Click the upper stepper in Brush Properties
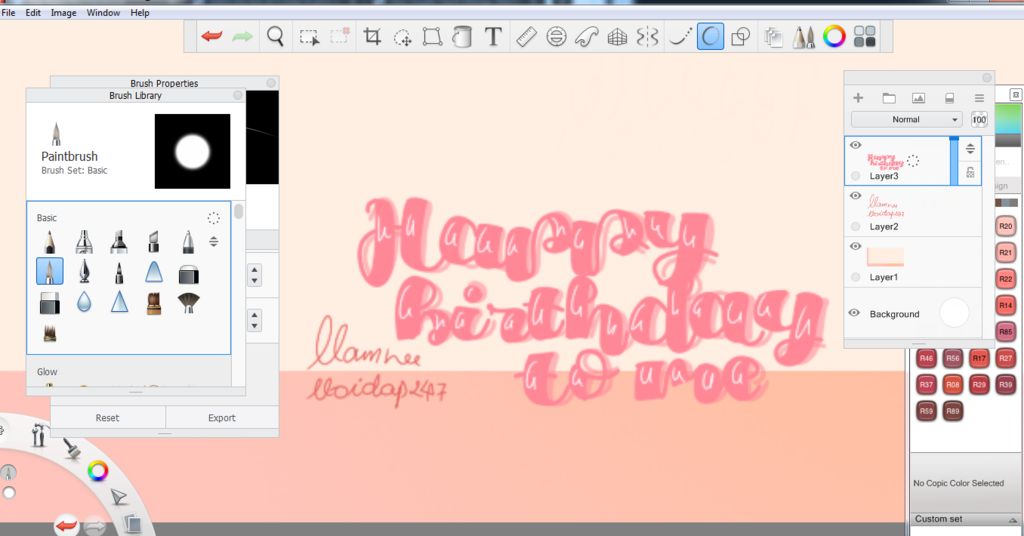Screen dimensions: 1024x536 [x=255, y=275]
